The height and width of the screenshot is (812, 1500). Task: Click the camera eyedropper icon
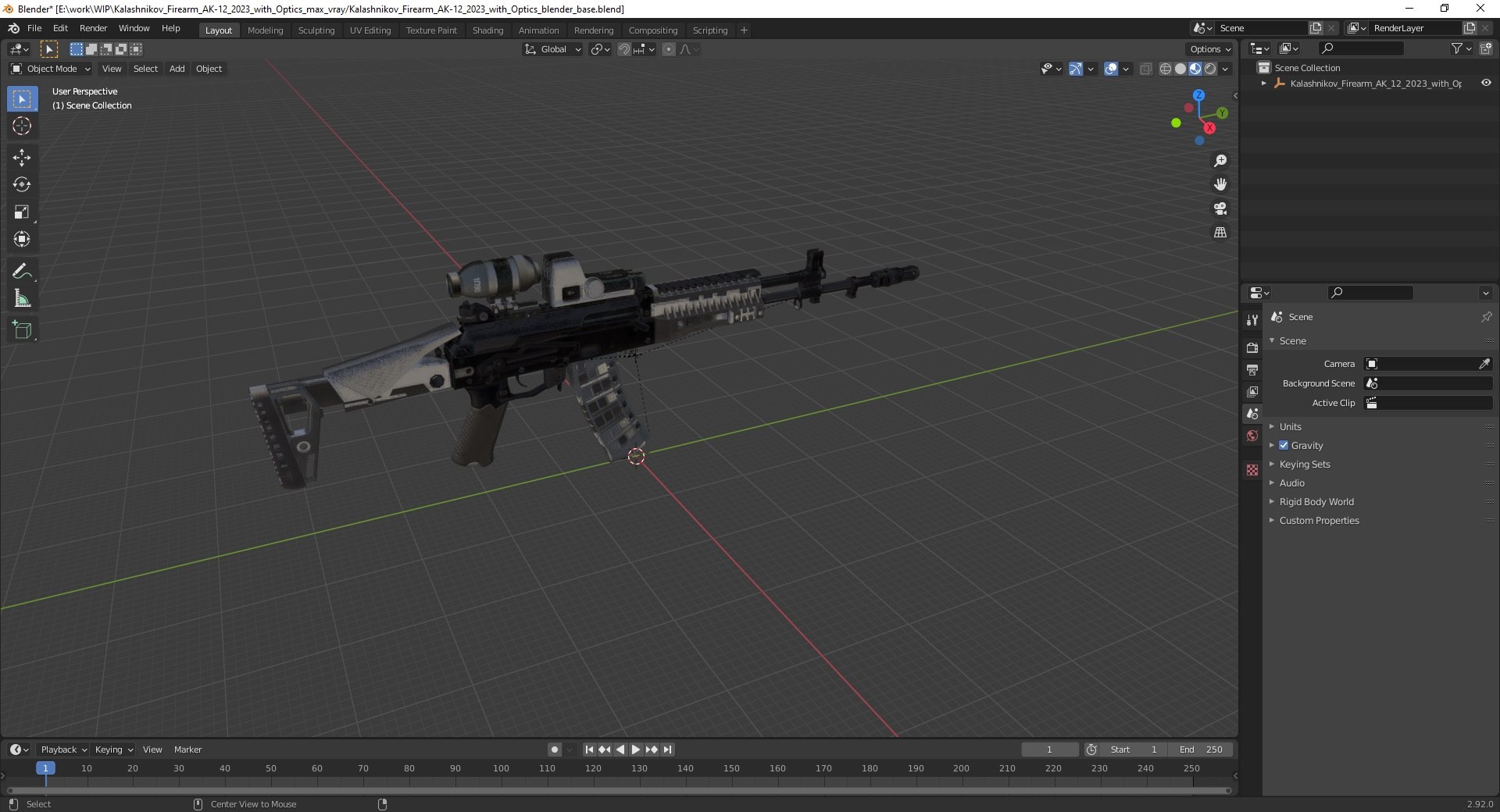point(1484,364)
